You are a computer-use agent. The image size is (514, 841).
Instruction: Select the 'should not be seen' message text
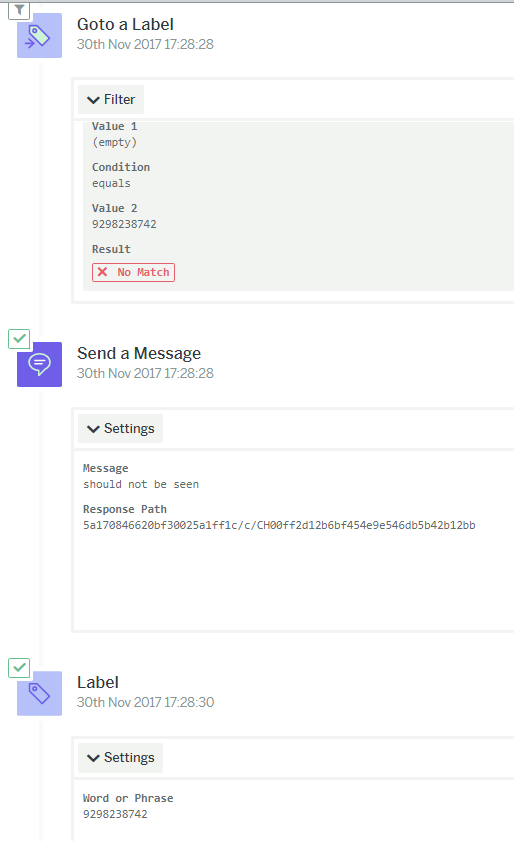(x=141, y=484)
